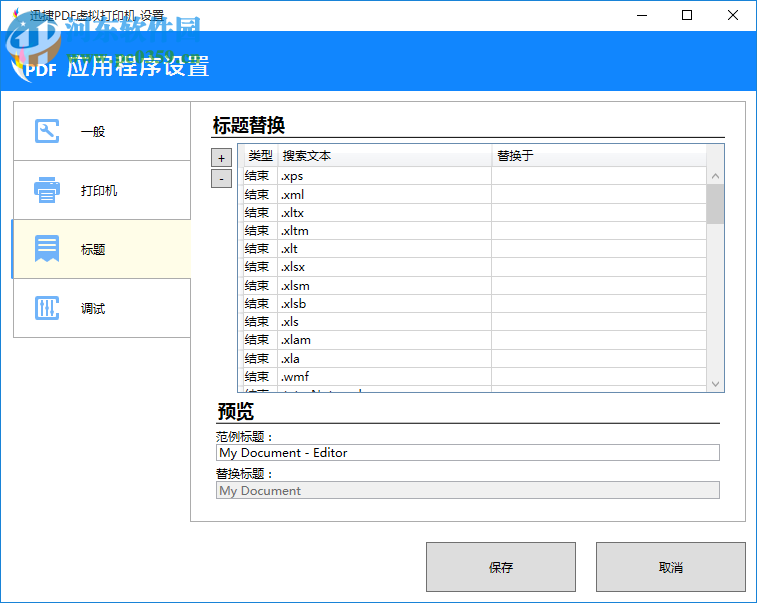
Task: Select the .xltx row
Action: [475, 213]
